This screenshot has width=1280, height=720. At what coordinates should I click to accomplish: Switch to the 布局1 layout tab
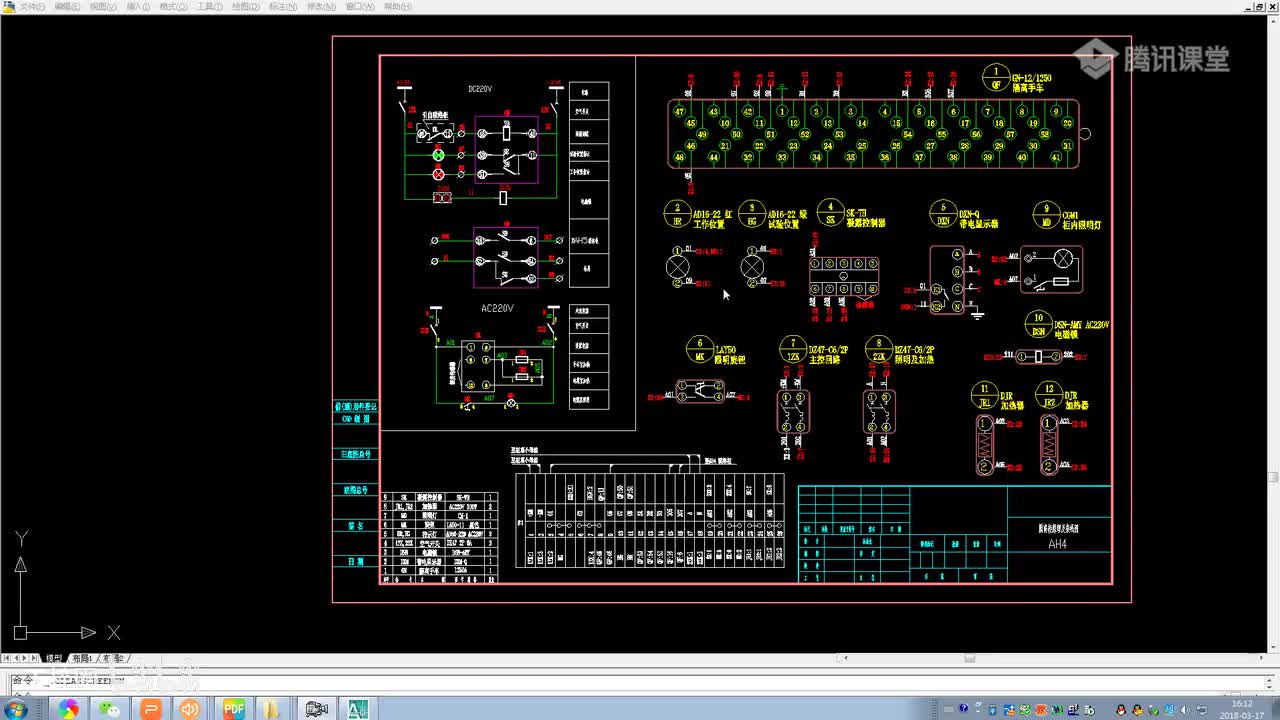point(82,659)
